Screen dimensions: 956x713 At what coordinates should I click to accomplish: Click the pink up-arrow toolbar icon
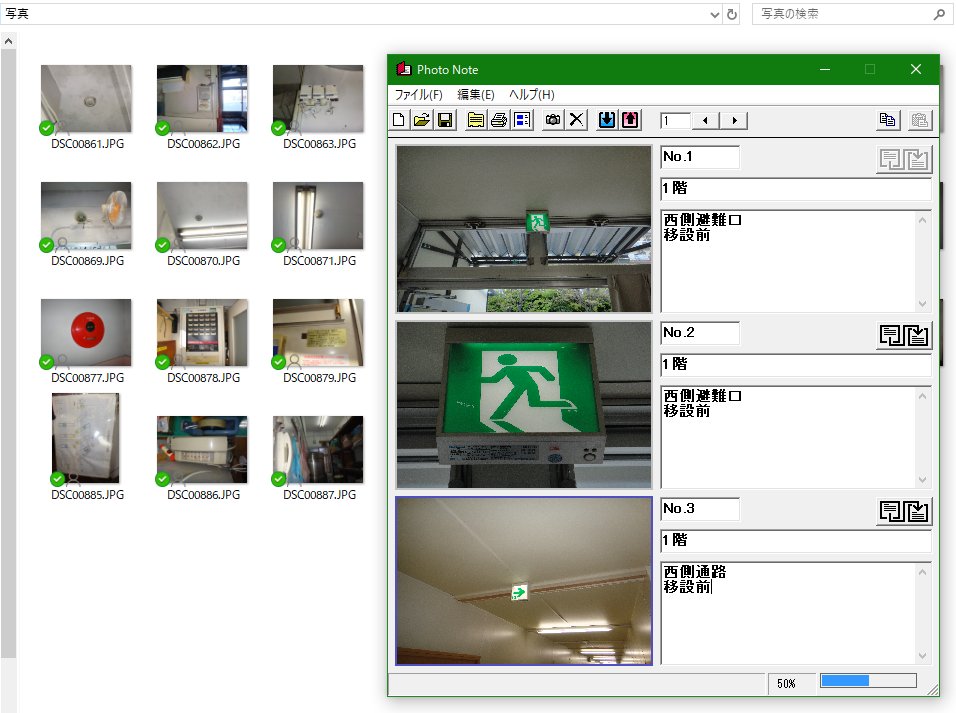pyautogui.click(x=630, y=120)
